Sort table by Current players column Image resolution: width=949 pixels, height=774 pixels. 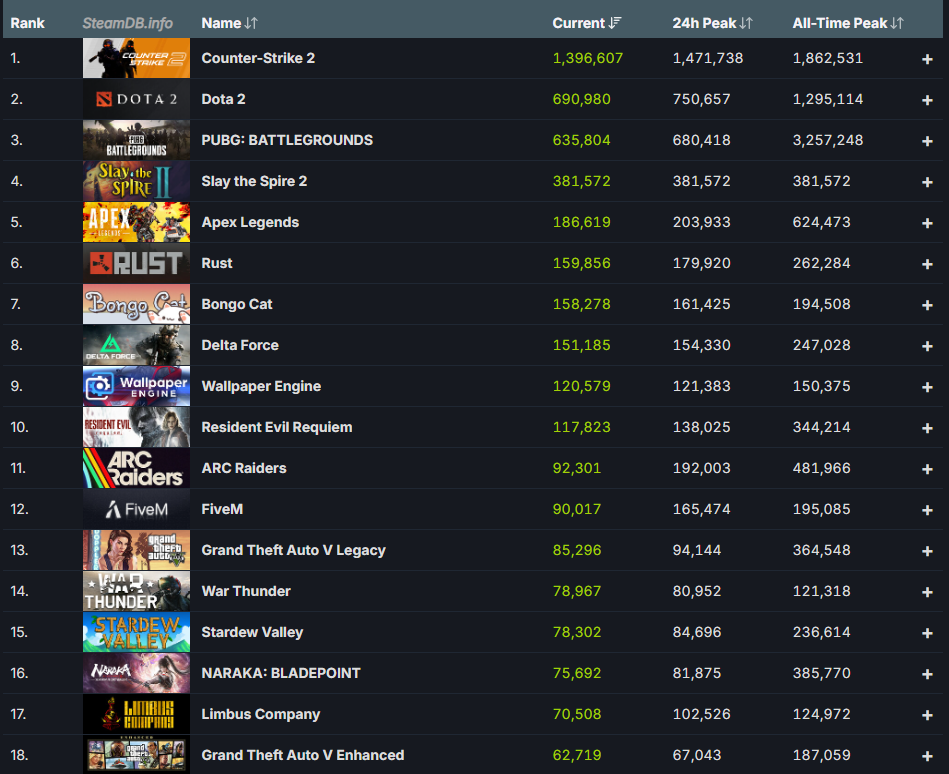tap(586, 23)
